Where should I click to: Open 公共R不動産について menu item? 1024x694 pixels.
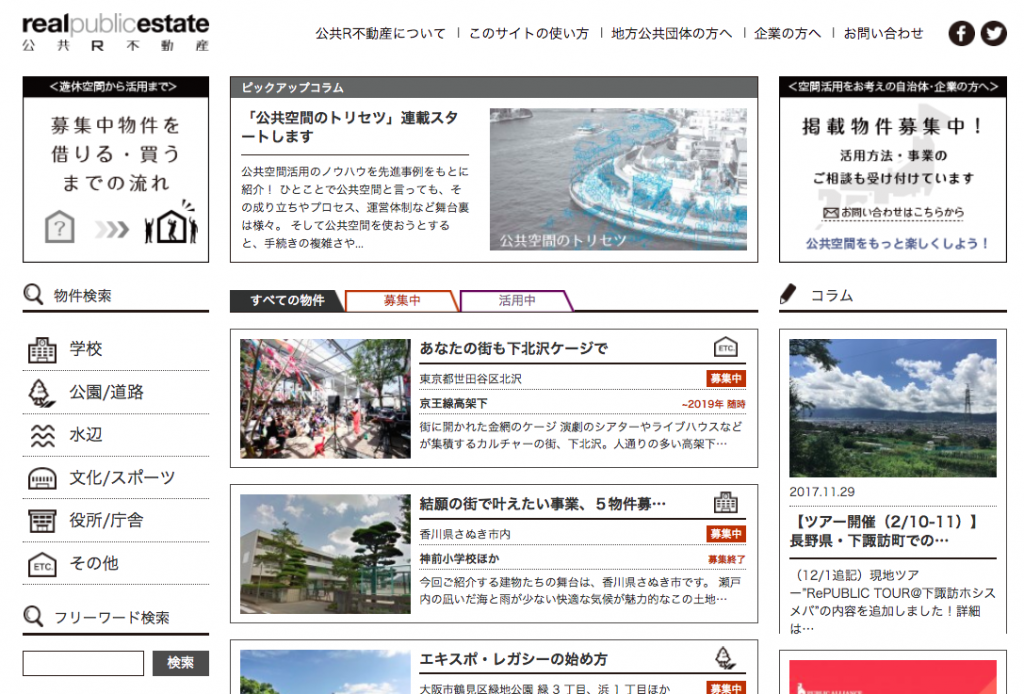pyautogui.click(x=380, y=33)
